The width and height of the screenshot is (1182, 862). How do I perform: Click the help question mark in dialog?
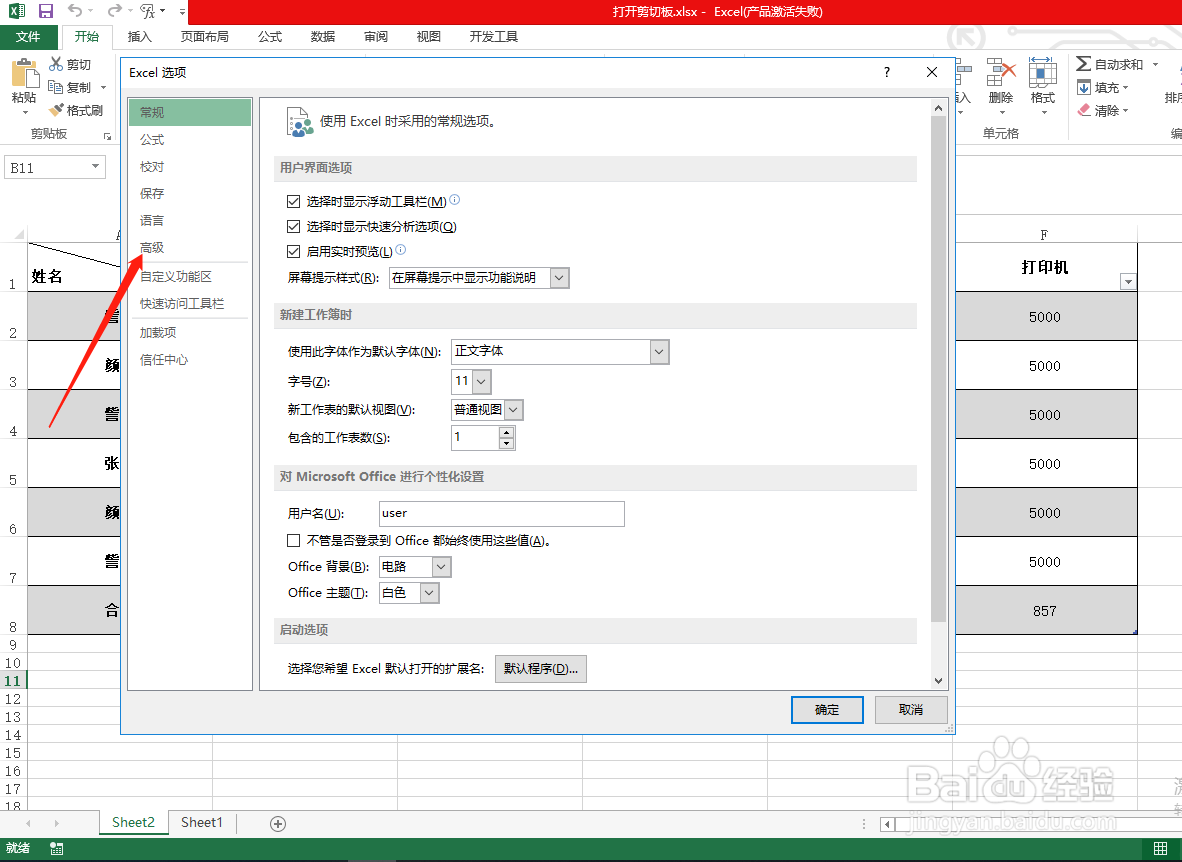tap(886, 72)
